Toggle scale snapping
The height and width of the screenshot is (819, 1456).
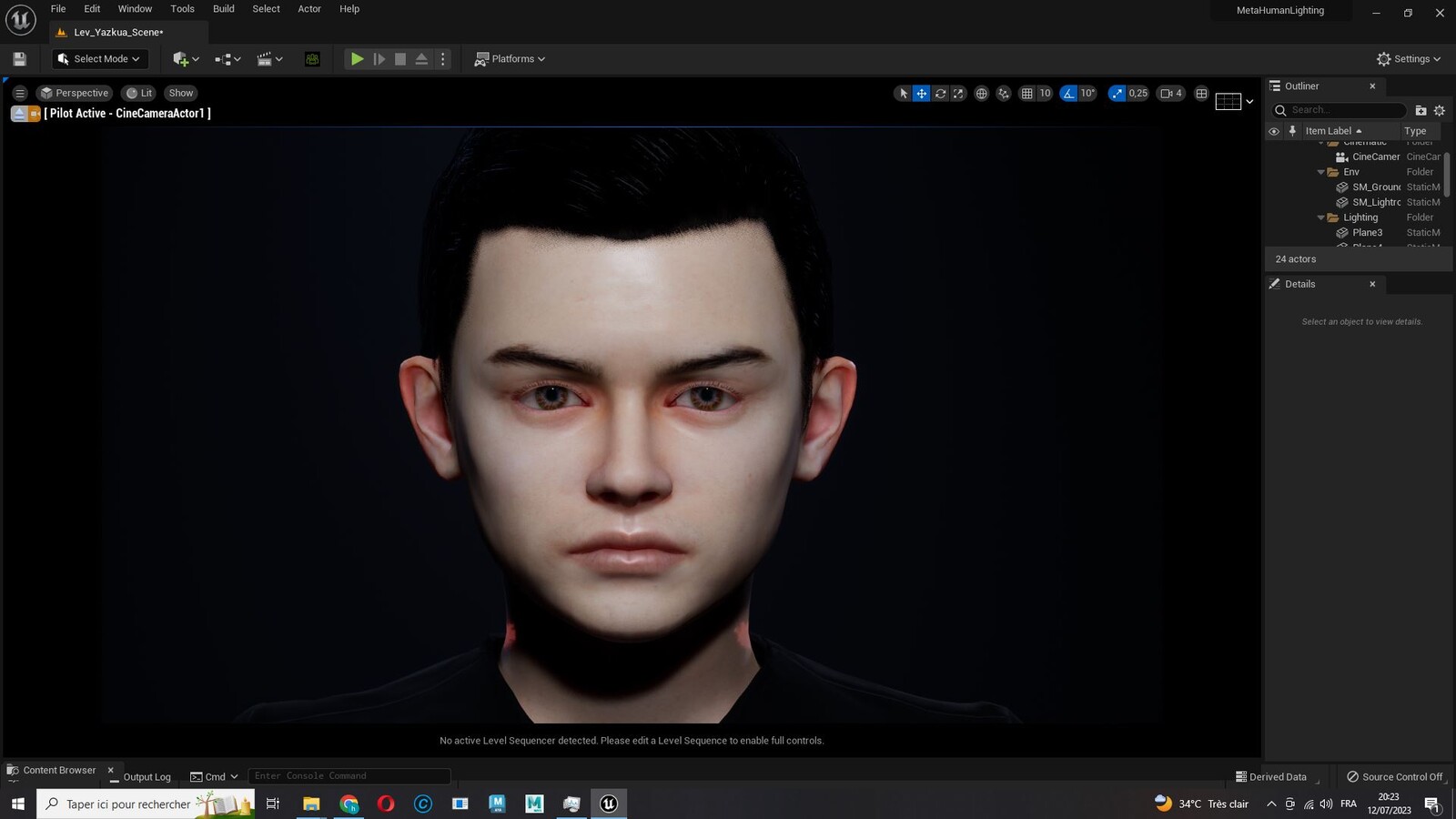1117,93
